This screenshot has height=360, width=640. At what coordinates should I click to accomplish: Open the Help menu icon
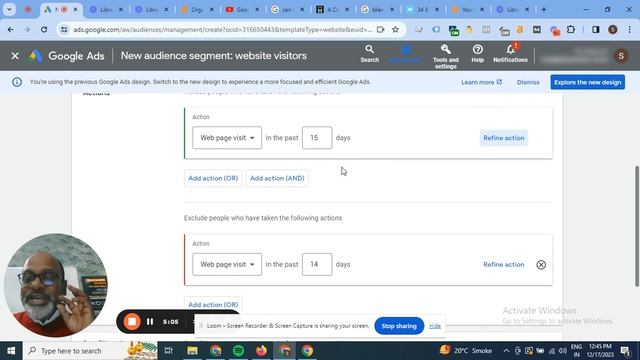478,53
